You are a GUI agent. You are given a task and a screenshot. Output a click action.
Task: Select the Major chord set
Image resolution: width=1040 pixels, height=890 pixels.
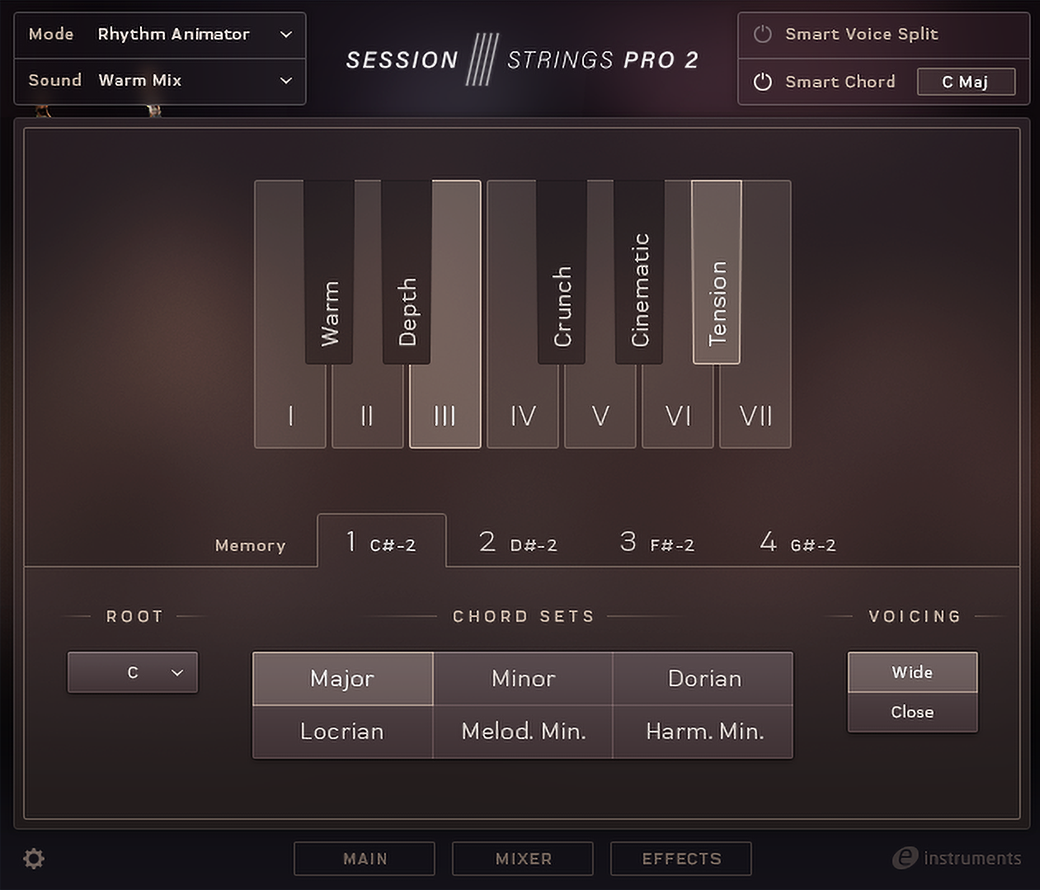[343, 678]
